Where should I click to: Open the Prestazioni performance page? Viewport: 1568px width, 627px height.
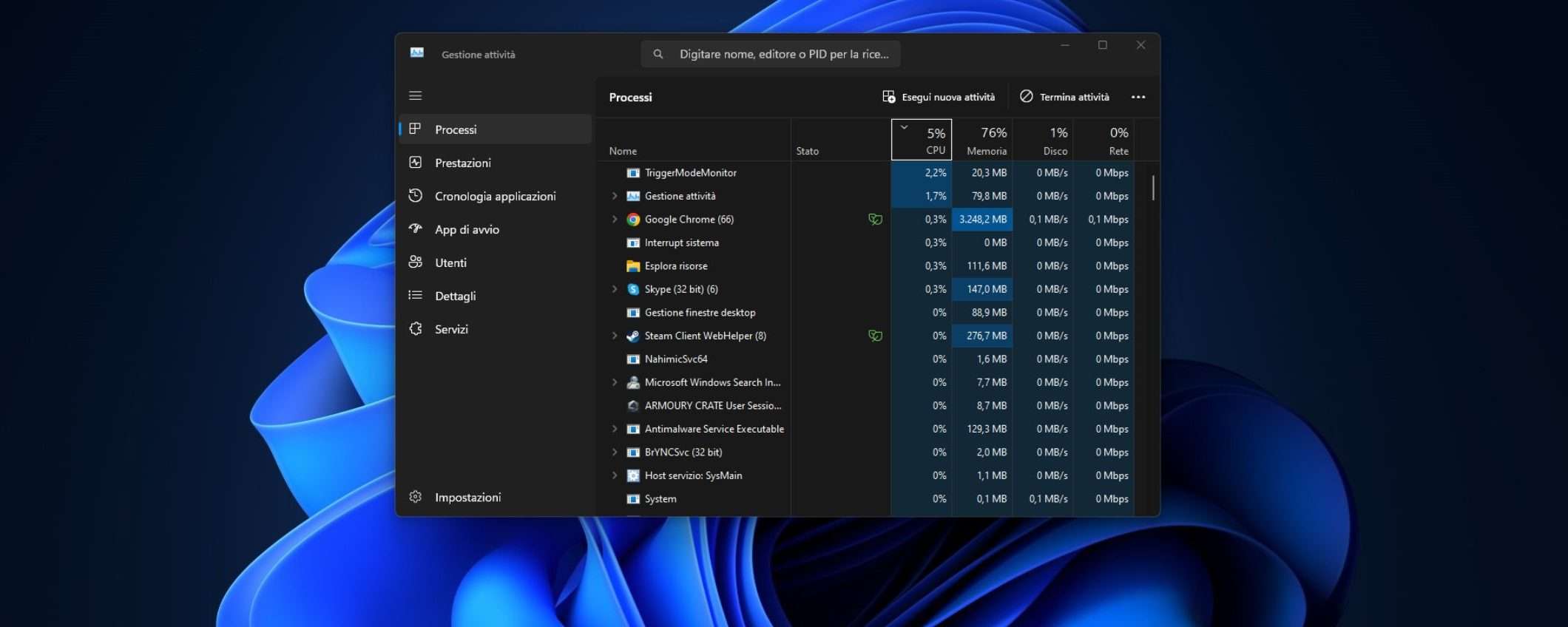(x=462, y=163)
